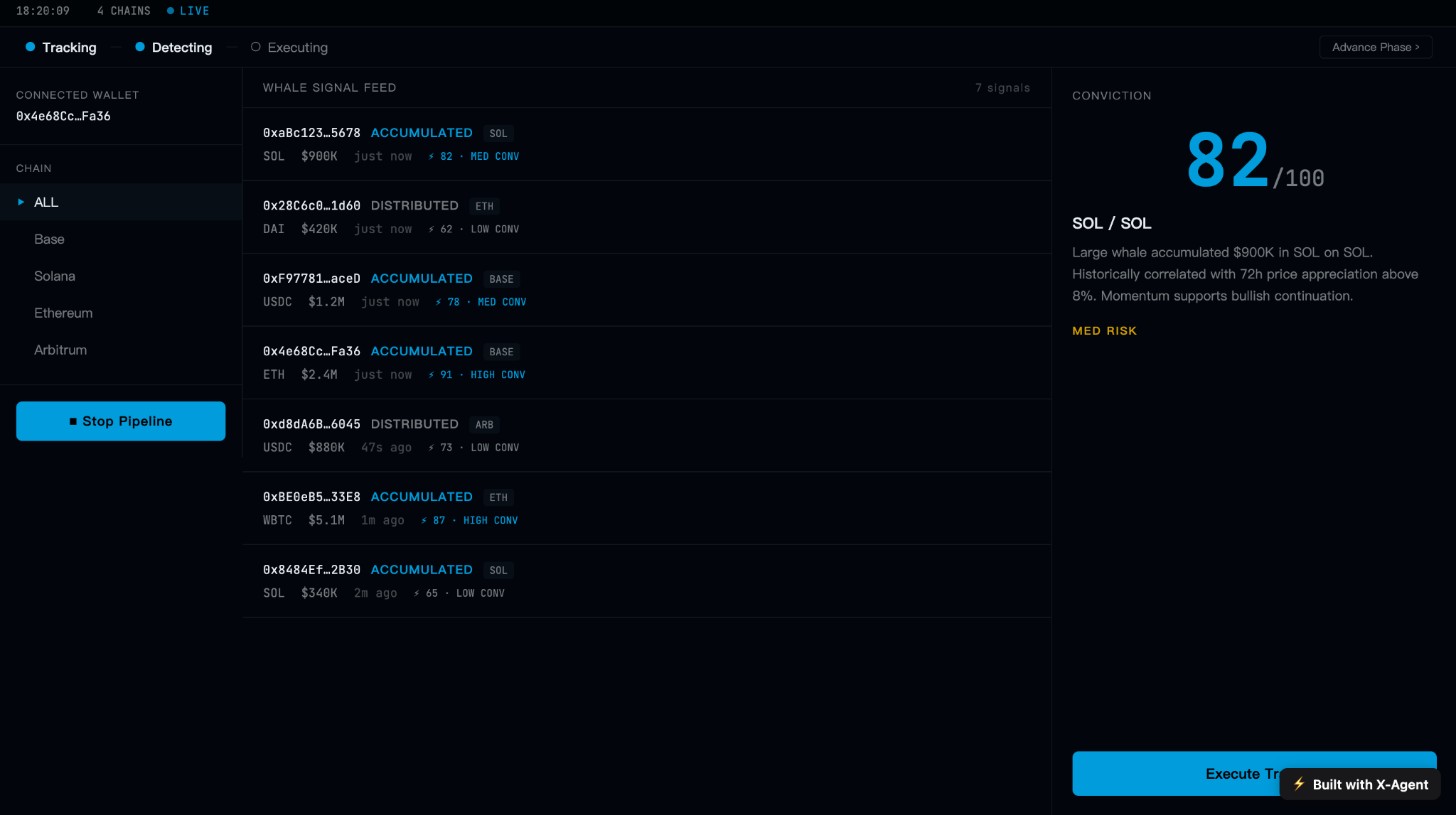
Task: Click the LIVE status indicator
Action: pos(188,11)
